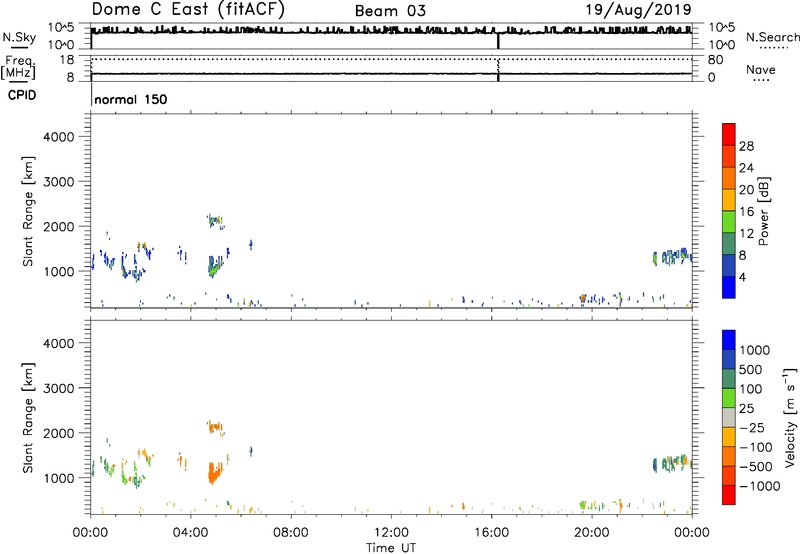Click the '16:00' time tick label
This screenshot has width=800, height=554.
click(491, 533)
